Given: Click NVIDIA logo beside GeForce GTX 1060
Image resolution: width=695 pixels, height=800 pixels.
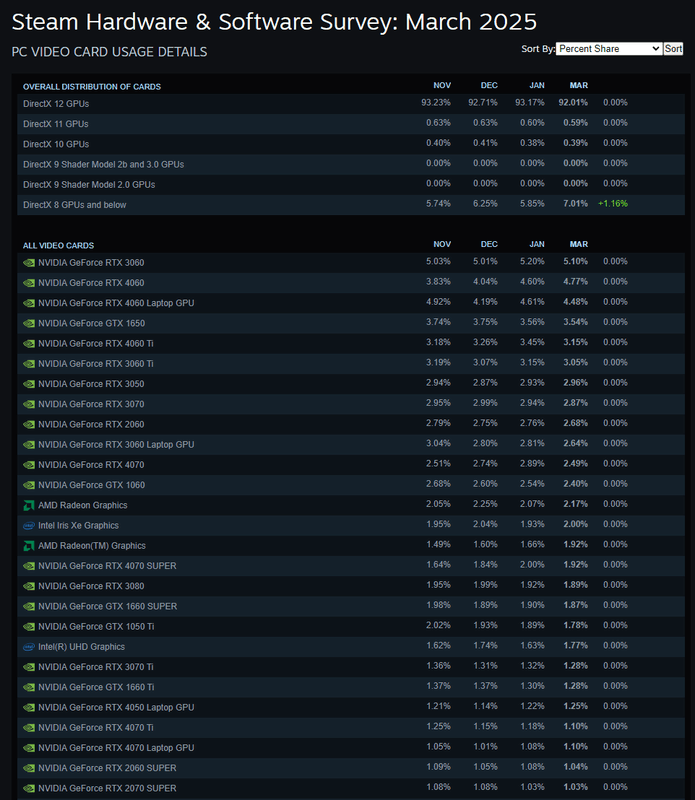Looking at the screenshot, I should click(x=29, y=485).
